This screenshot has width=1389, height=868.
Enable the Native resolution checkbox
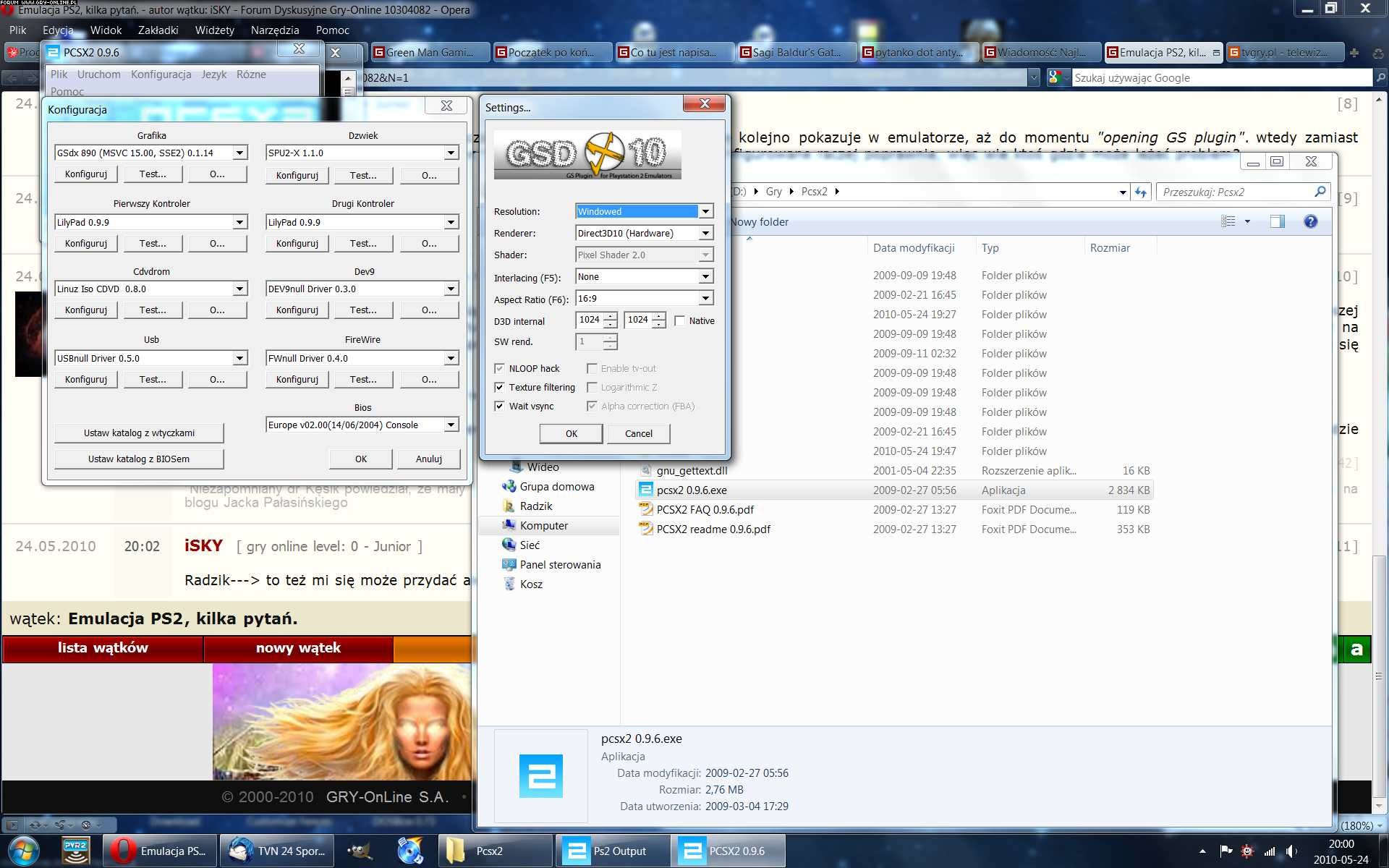(679, 320)
